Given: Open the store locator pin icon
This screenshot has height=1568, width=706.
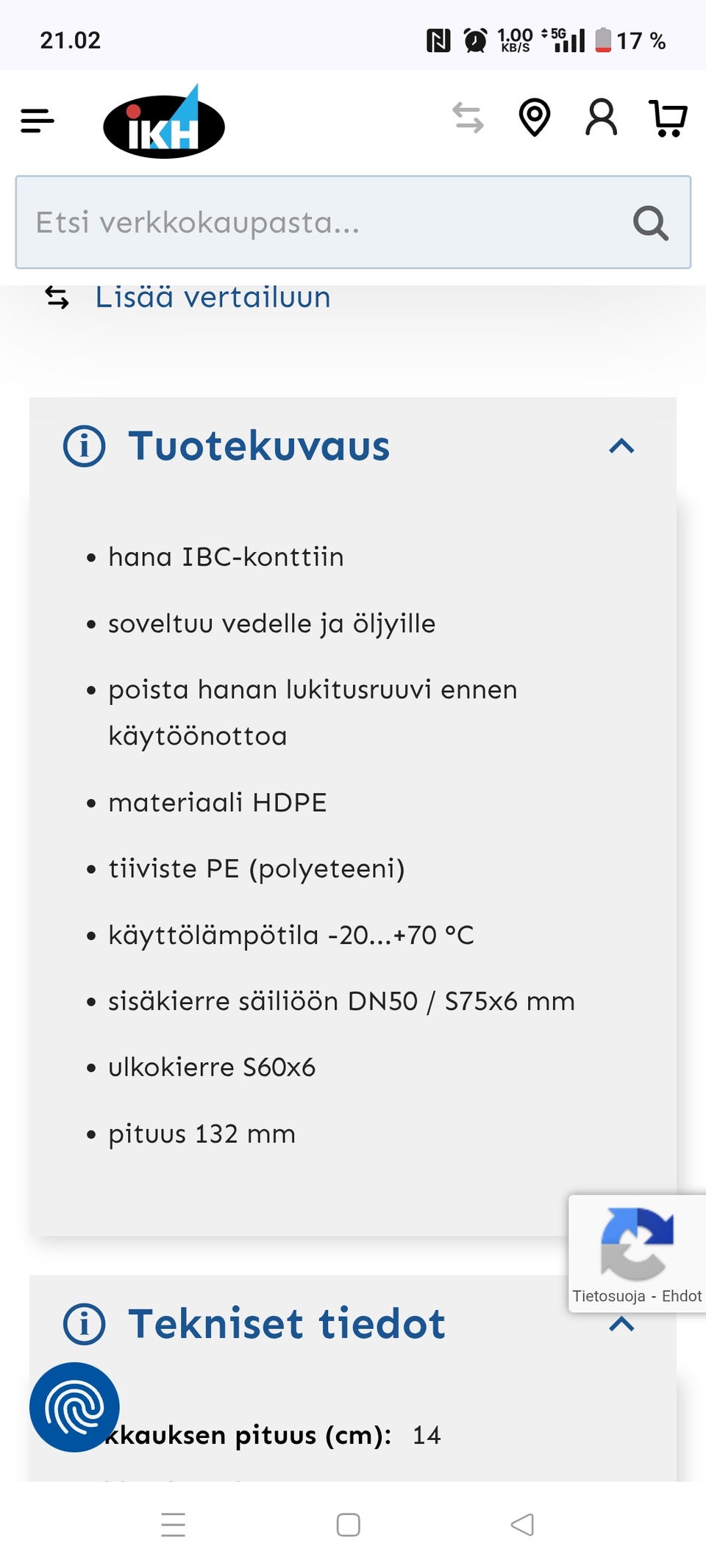Looking at the screenshot, I should point(535,118).
